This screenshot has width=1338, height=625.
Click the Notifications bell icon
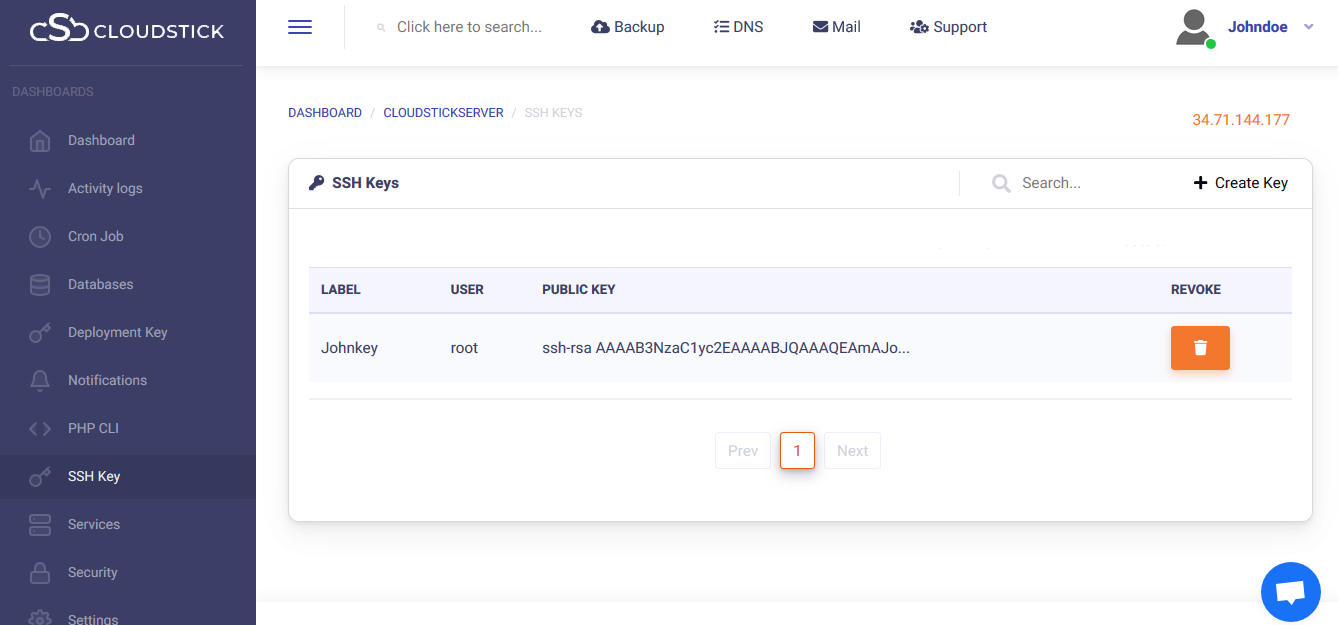(40, 381)
